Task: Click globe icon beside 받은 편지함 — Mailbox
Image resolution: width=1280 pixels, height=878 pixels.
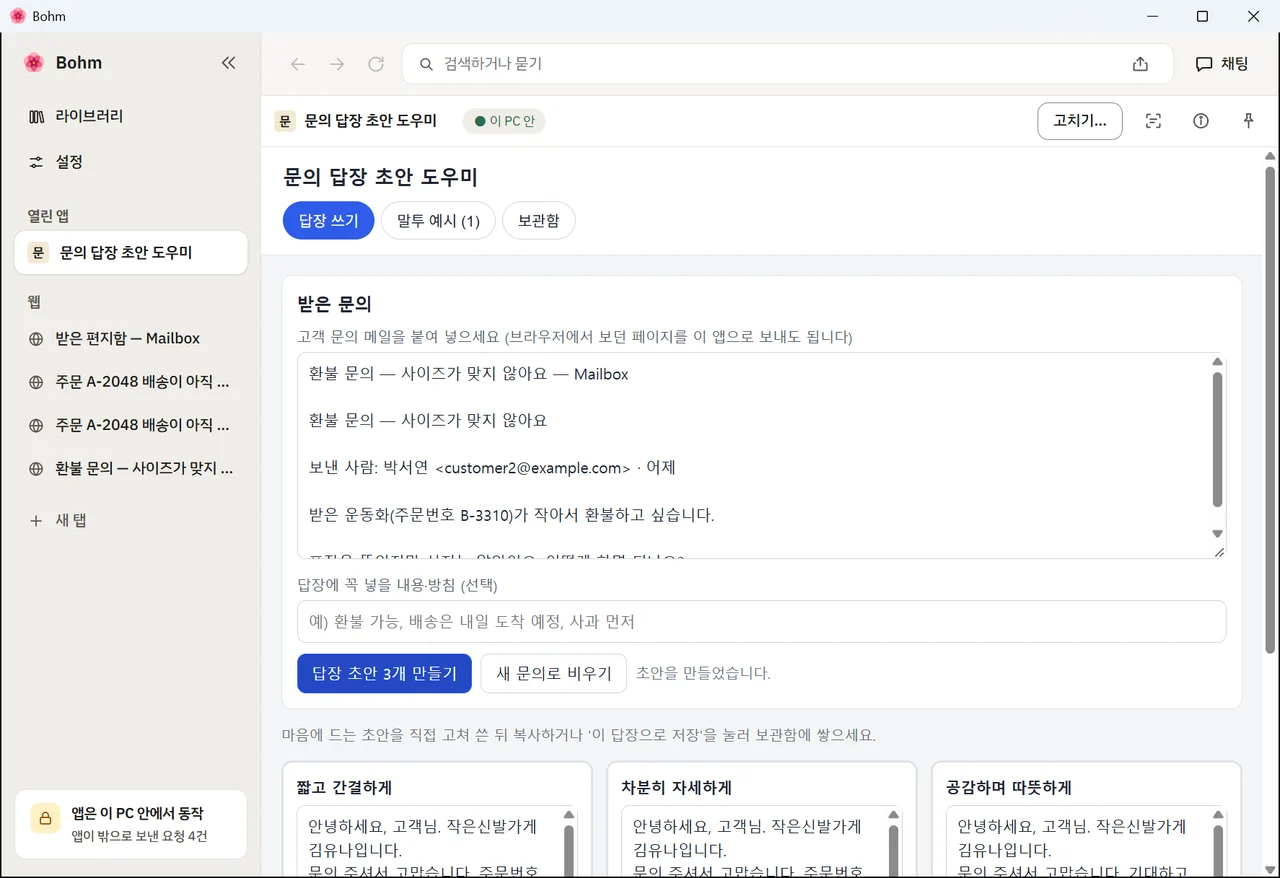Action: (x=36, y=339)
